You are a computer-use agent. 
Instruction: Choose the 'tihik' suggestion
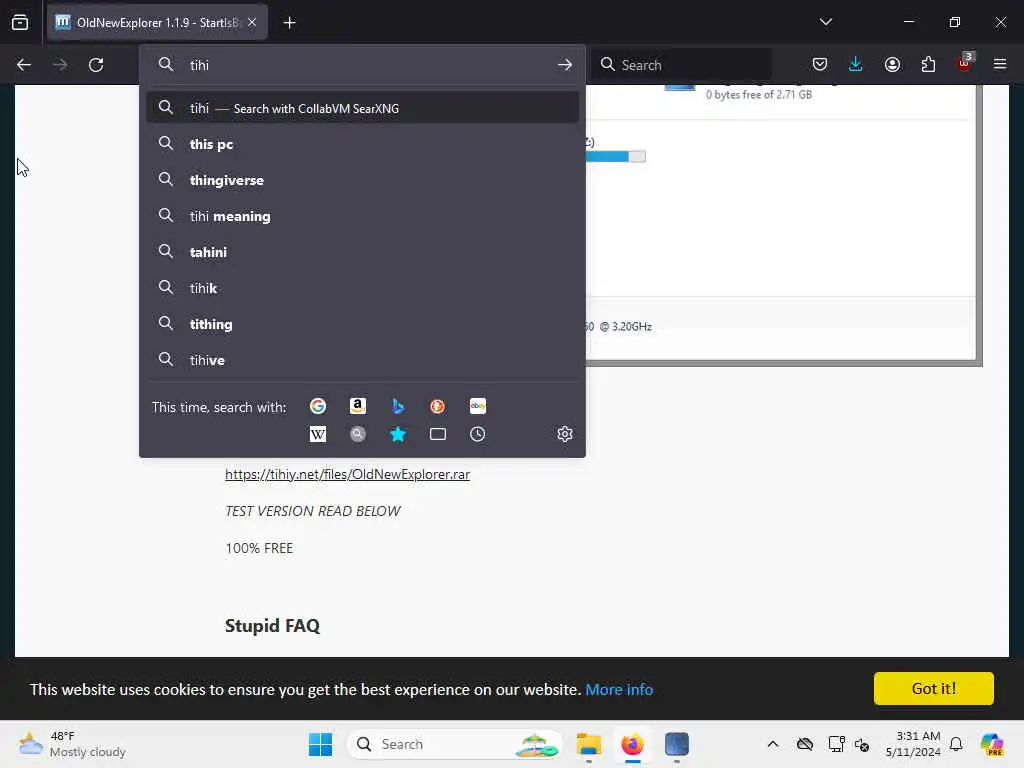pos(362,287)
